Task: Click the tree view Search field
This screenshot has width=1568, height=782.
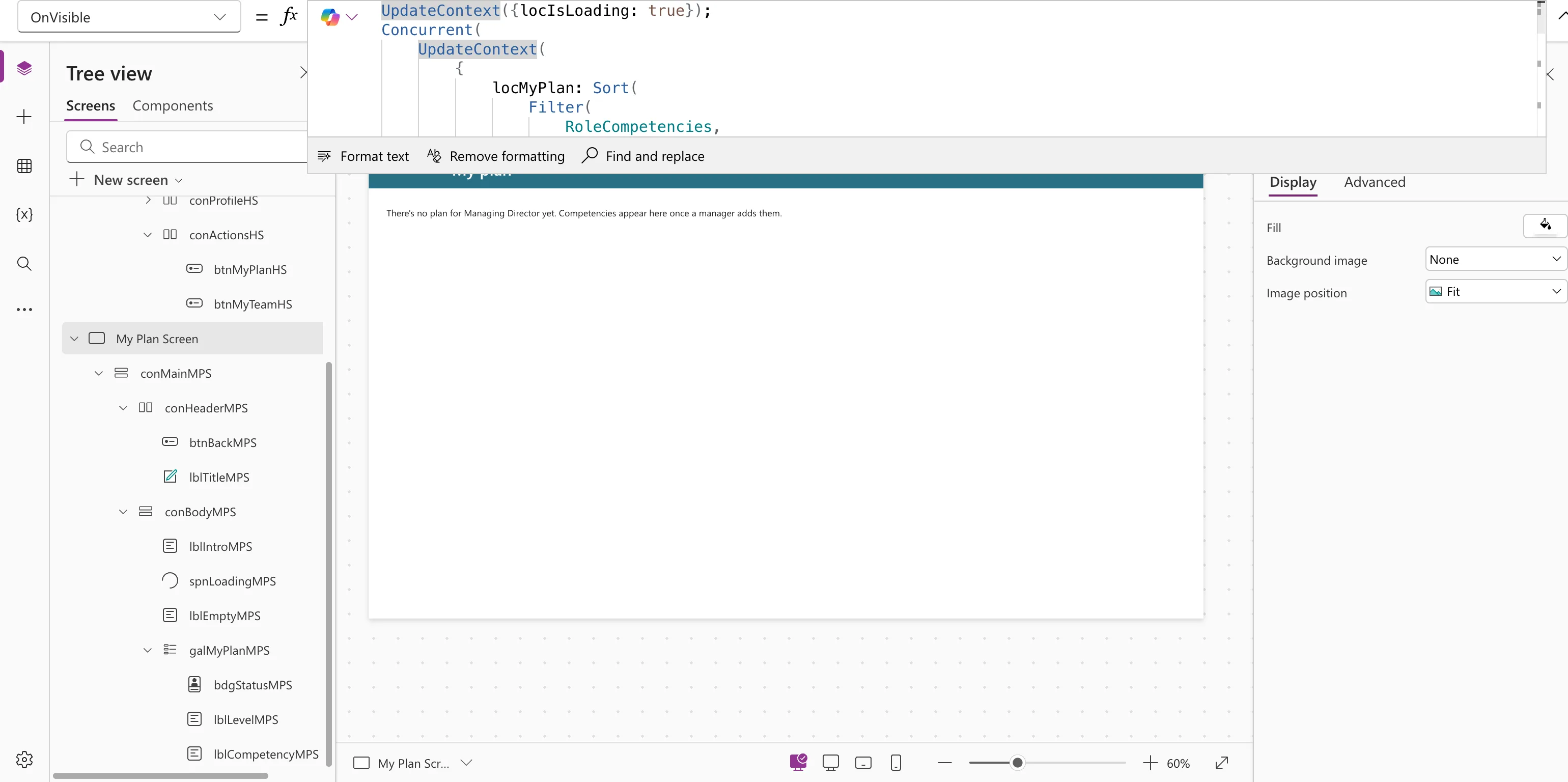Action: 187,147
